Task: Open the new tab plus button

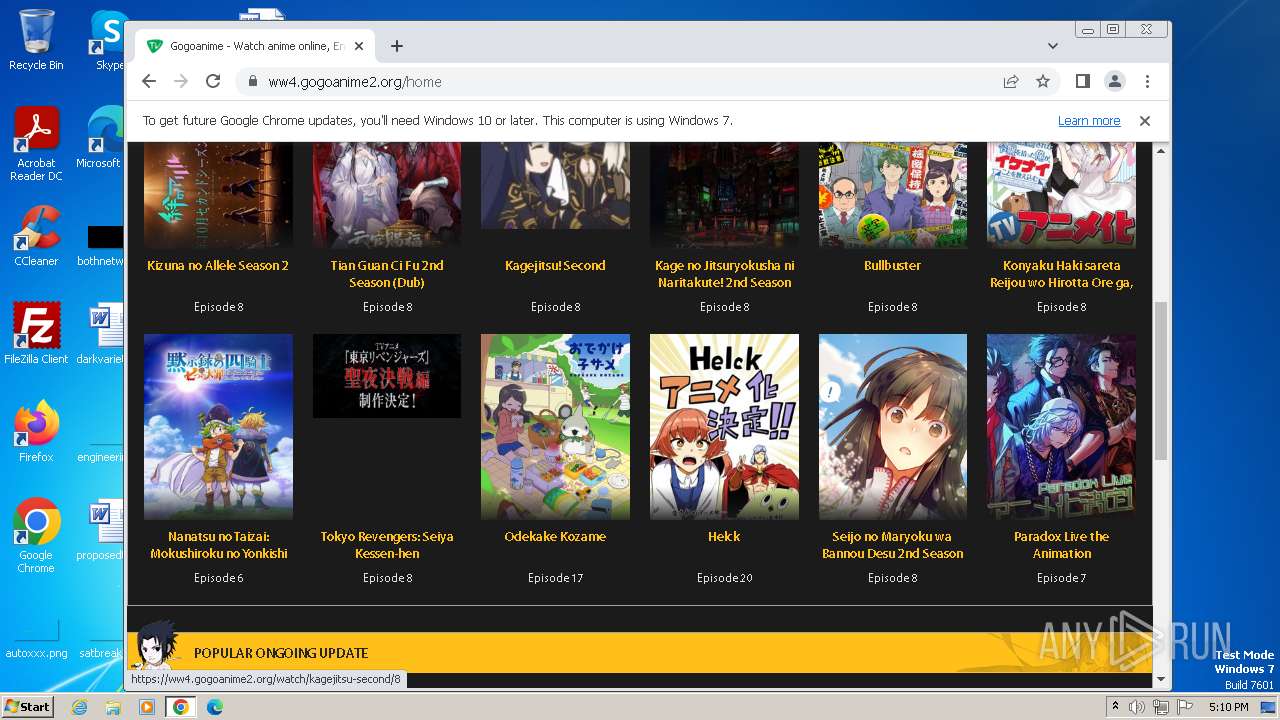Action: tap(397, 46)
